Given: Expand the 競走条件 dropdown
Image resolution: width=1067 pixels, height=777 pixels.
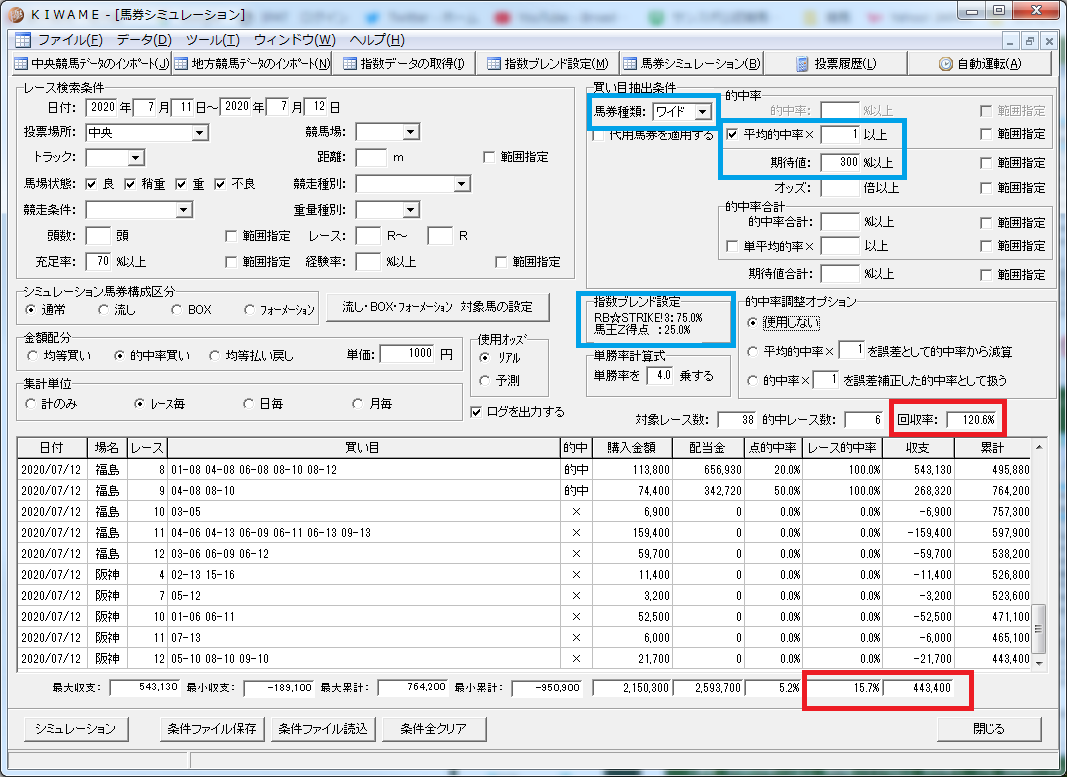Looking at the screenshot, I should (x=184, y=210).
